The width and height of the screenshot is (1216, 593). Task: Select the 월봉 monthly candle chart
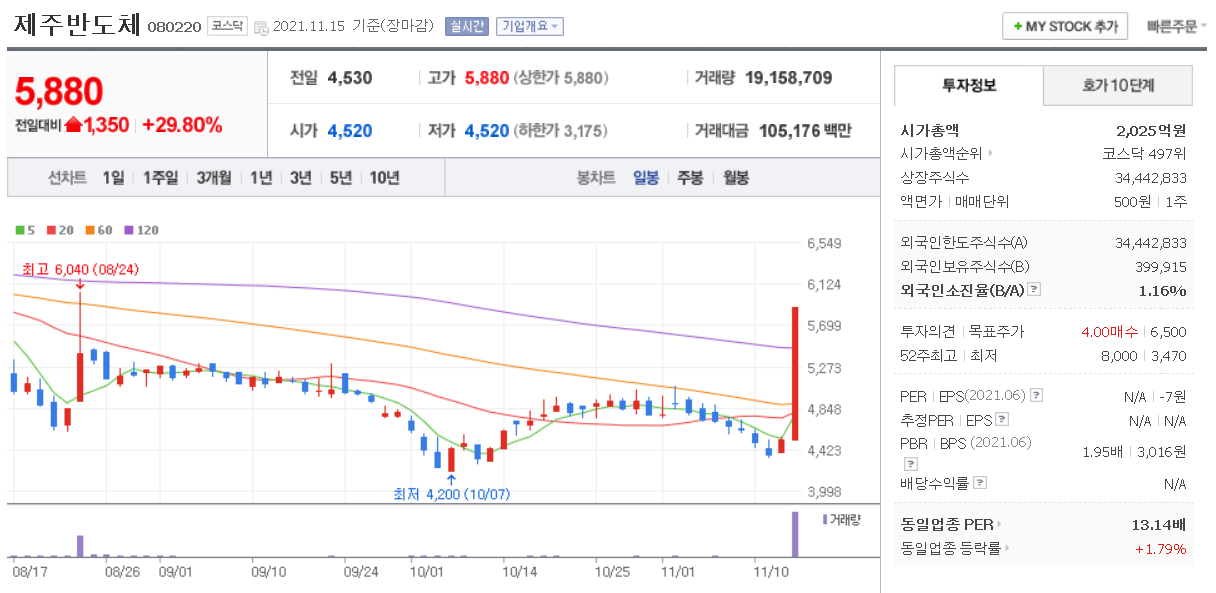click(735, 178)
